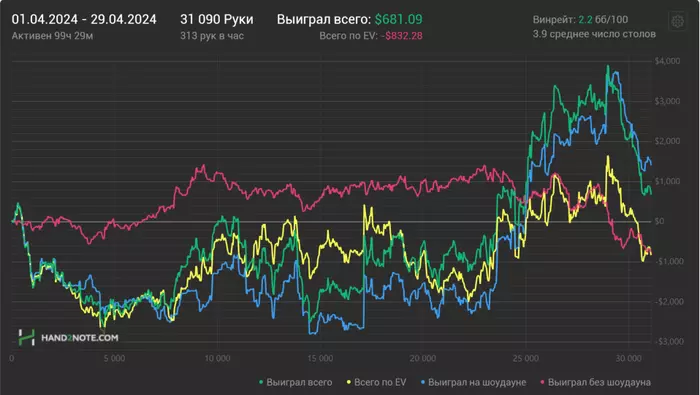Click the 25 000 x-axis label

tap(526, 358)
